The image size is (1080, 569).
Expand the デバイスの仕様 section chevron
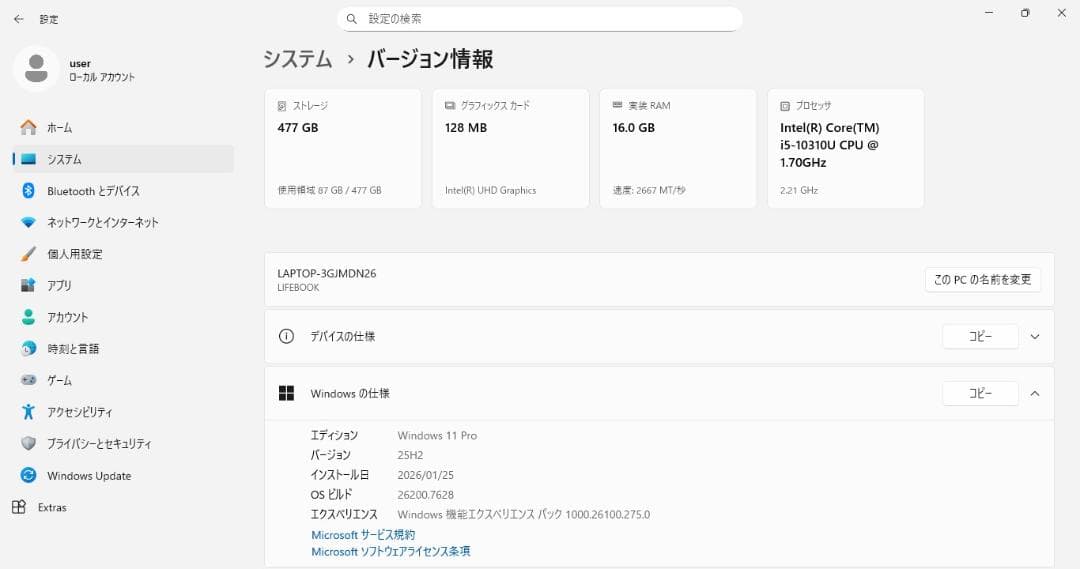pyautogui.click(x=1035, y=337)
